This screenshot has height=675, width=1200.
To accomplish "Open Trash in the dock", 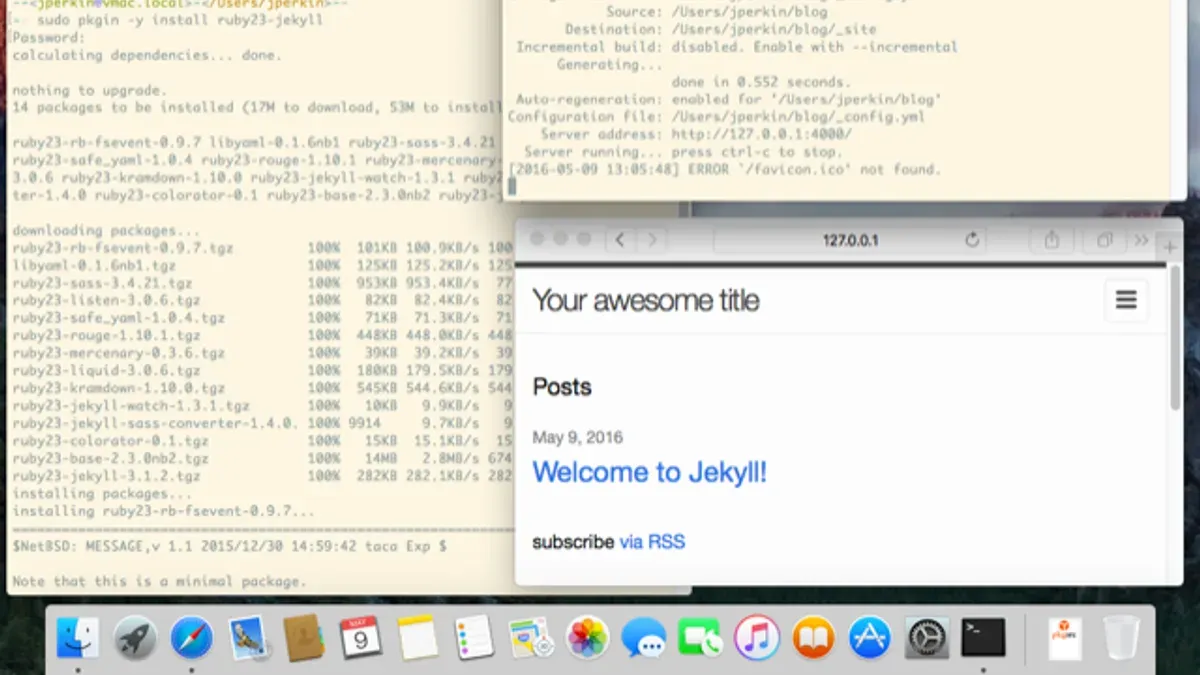I will coord(1121,637).
